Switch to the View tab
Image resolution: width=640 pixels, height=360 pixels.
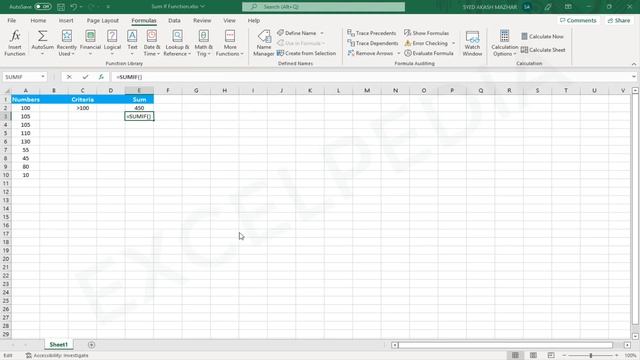click(229, 20)
